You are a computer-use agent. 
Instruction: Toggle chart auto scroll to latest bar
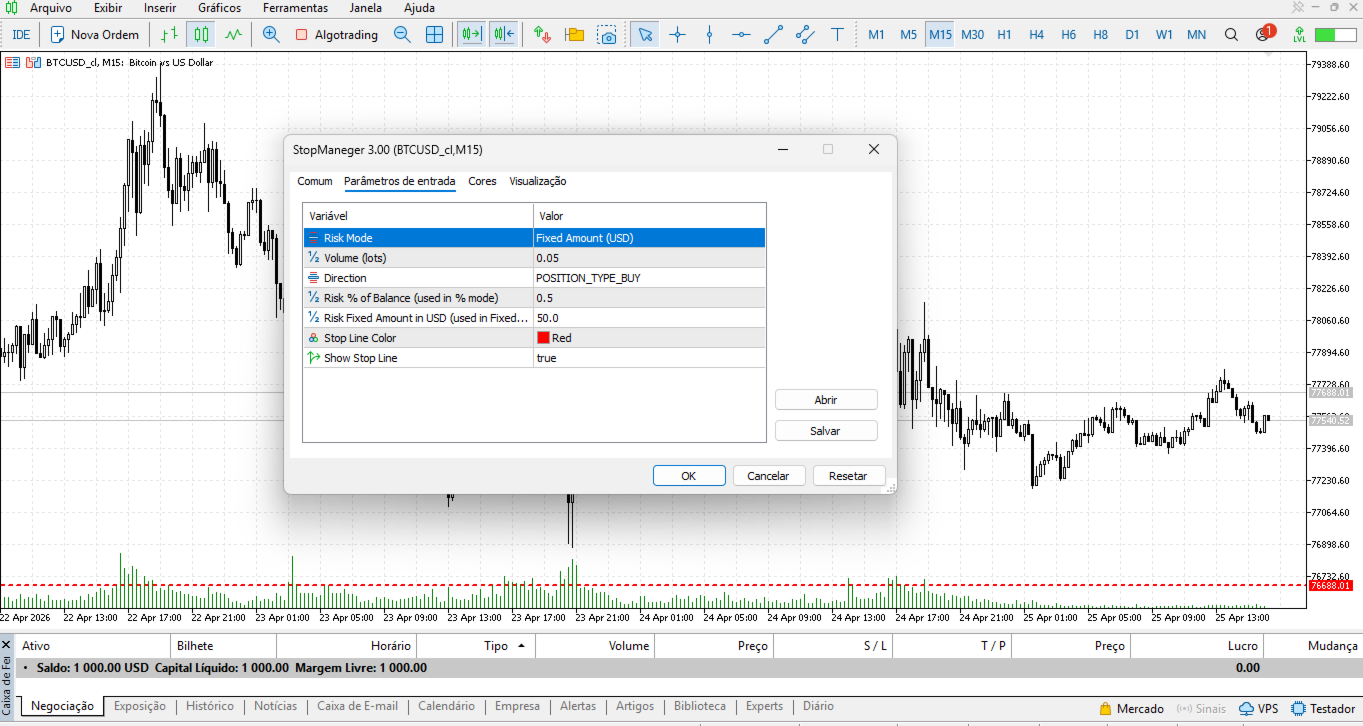[x=471, y=35]
